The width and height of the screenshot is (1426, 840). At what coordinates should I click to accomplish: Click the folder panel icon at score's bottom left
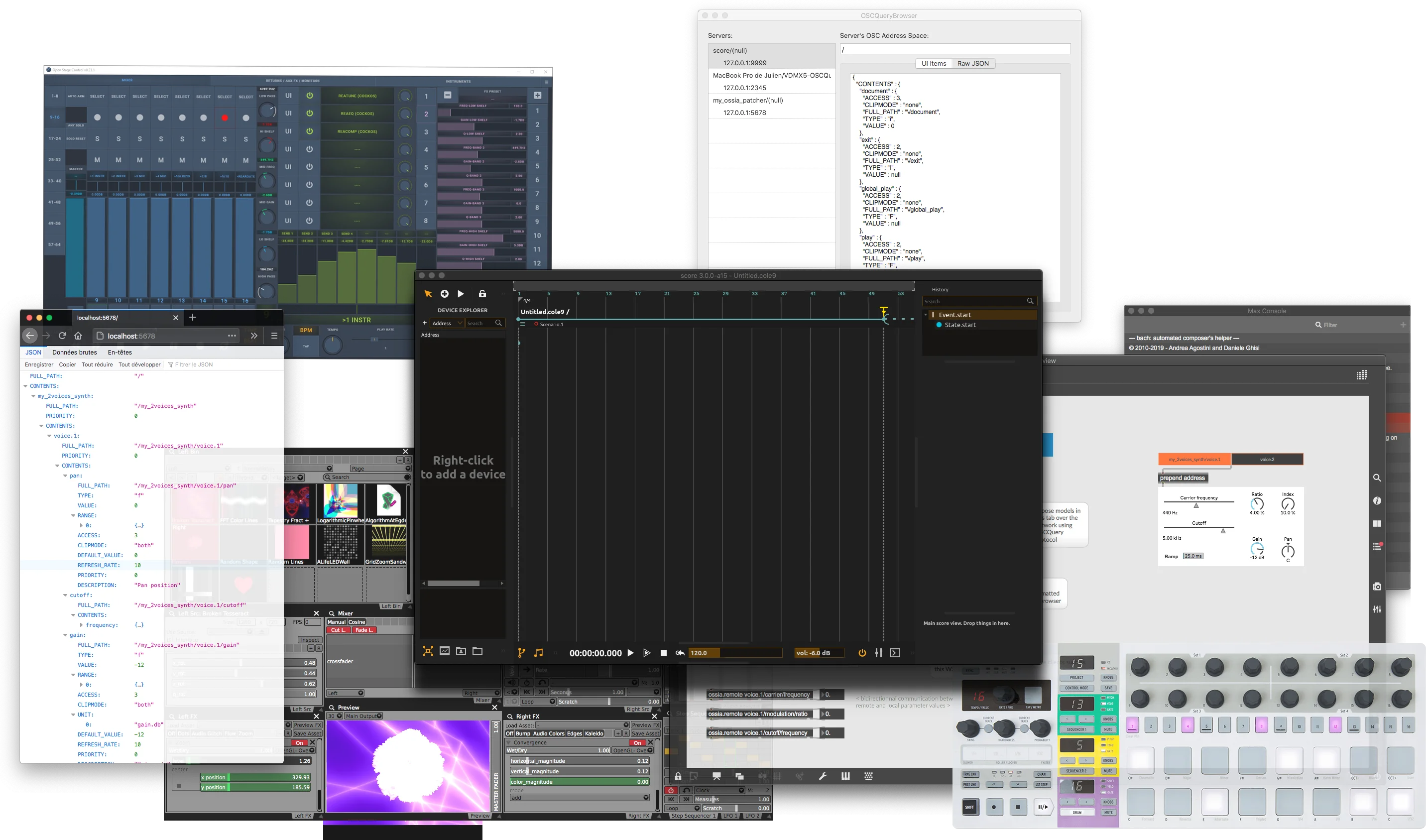(x=477, y=651)
